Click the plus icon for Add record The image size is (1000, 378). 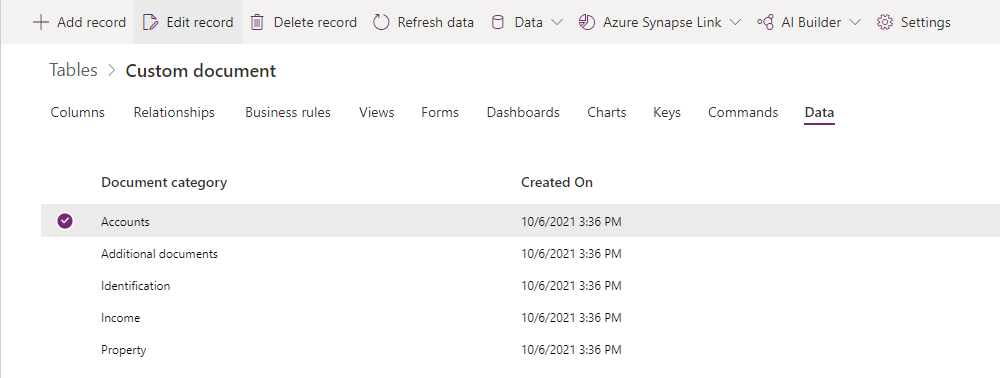point(41,22)
